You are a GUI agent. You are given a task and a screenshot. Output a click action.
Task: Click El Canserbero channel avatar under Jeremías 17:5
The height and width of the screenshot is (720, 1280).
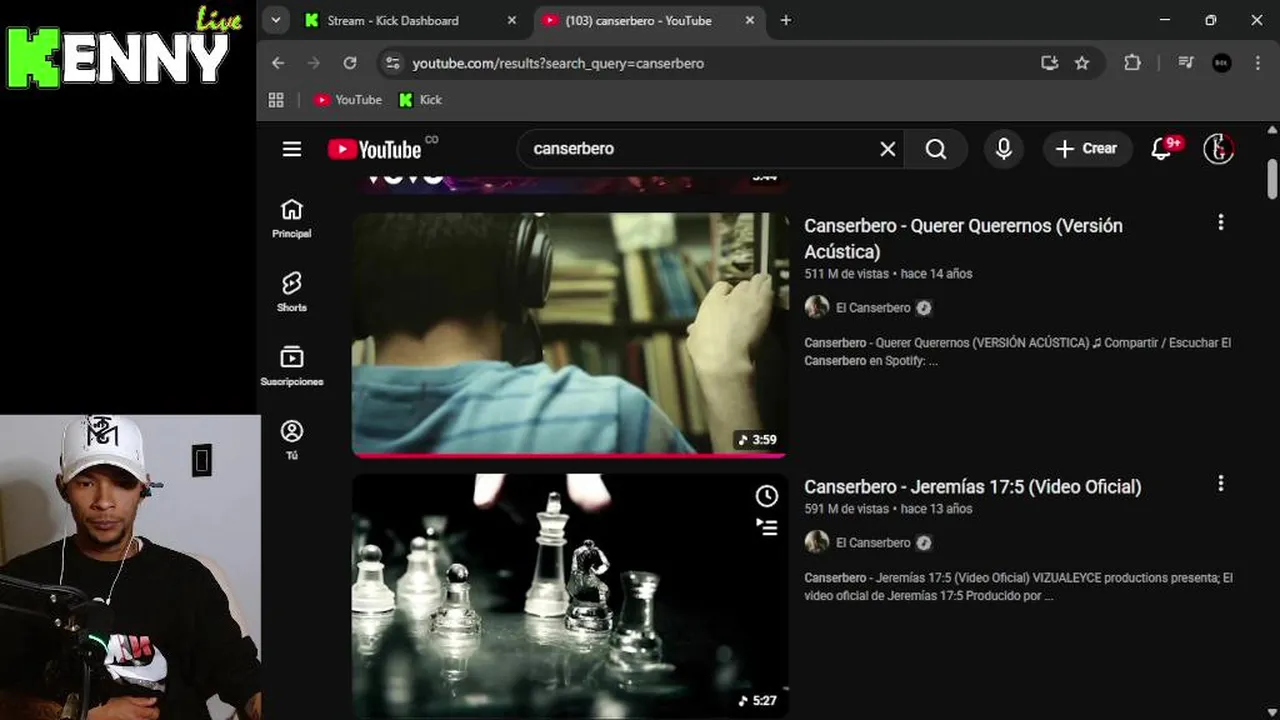[817, 542]
